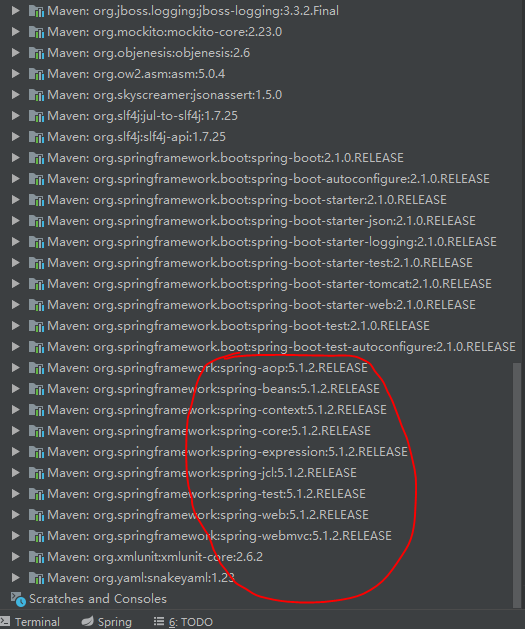Click the spring-boot-starter-logging library icon
This screenshot has width=525, height=629.
36,242
